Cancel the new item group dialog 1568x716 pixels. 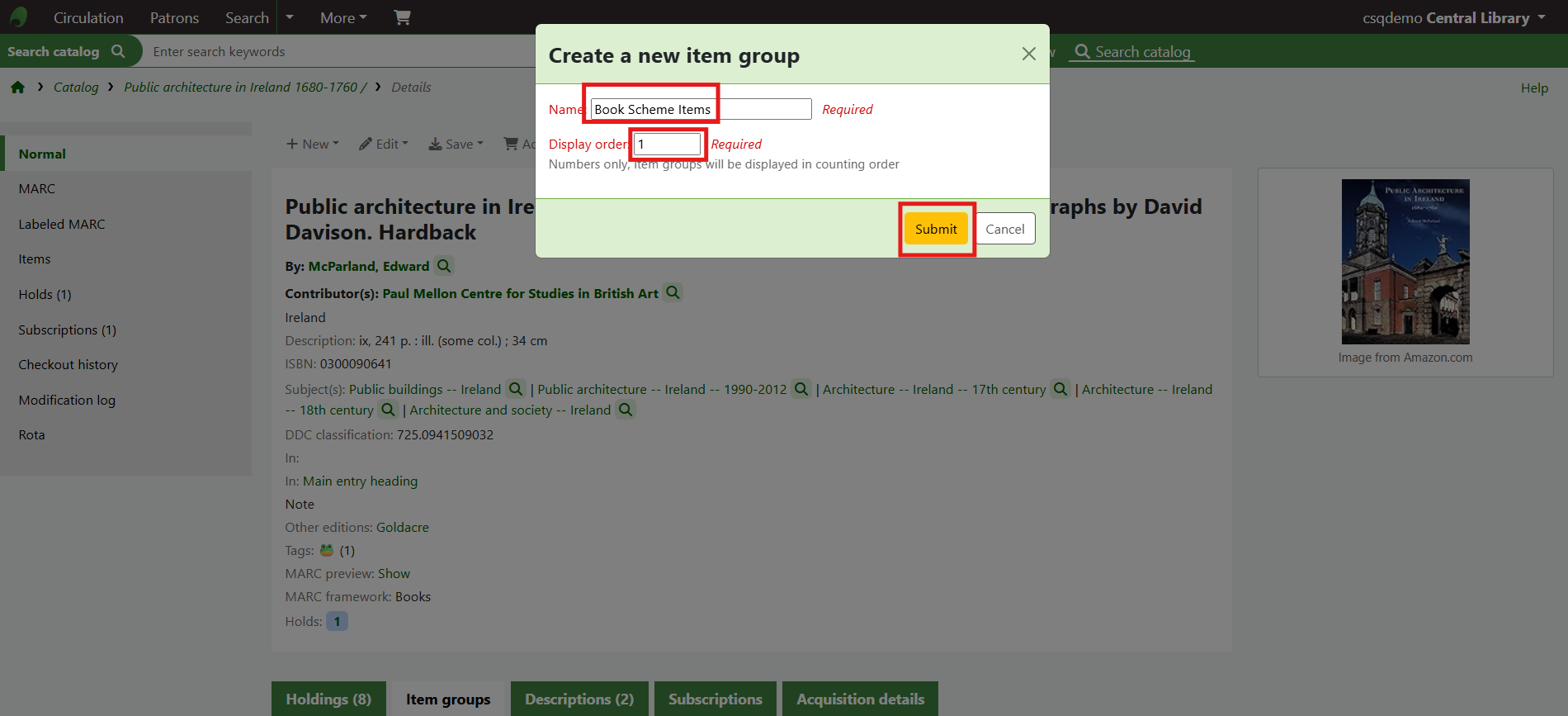pos(1005,229)
